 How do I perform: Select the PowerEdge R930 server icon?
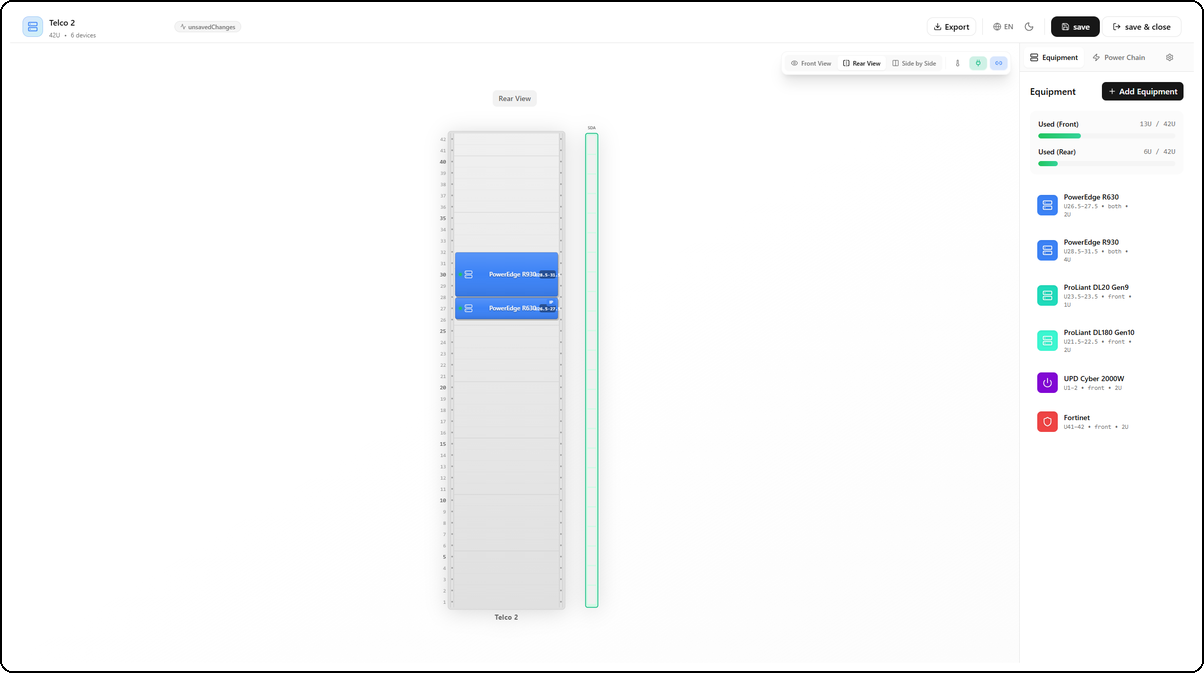[1047, 249]
